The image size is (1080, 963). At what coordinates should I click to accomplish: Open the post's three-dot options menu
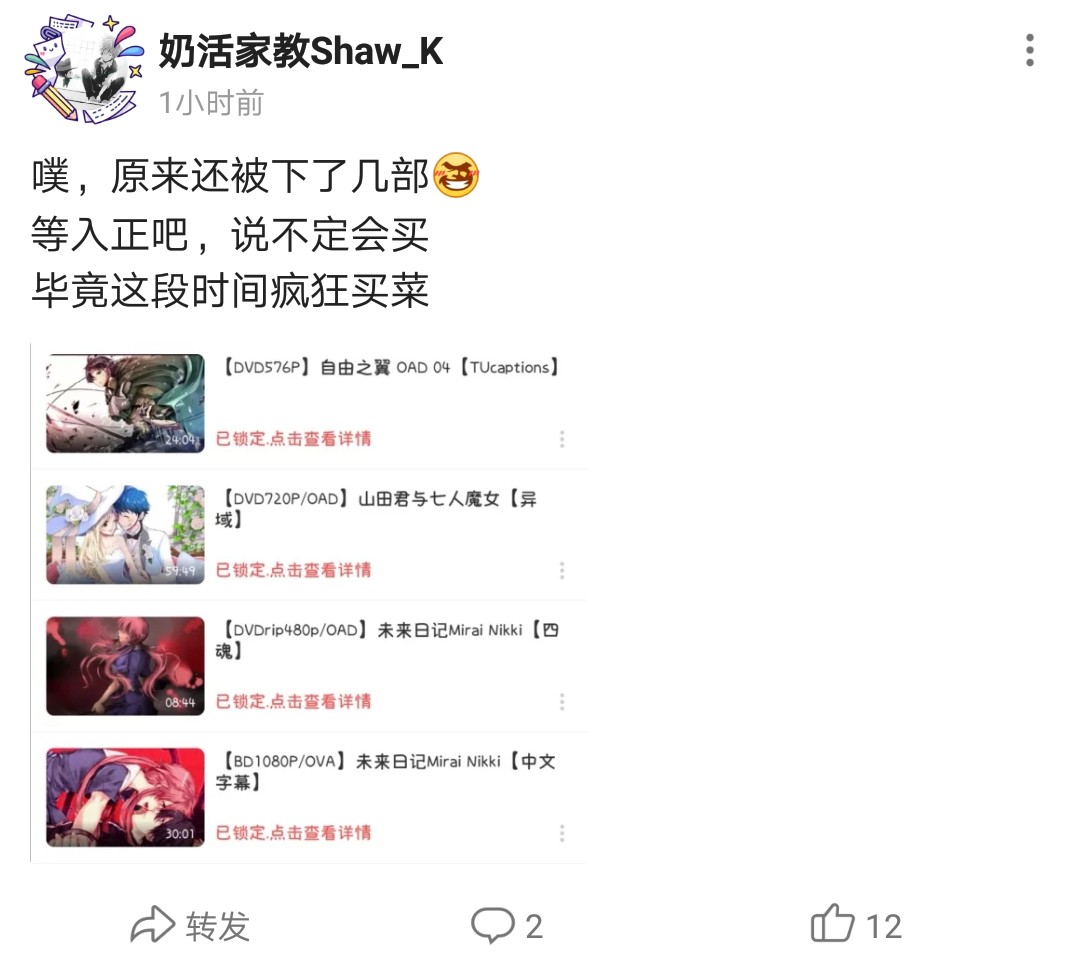(1029, 50)
